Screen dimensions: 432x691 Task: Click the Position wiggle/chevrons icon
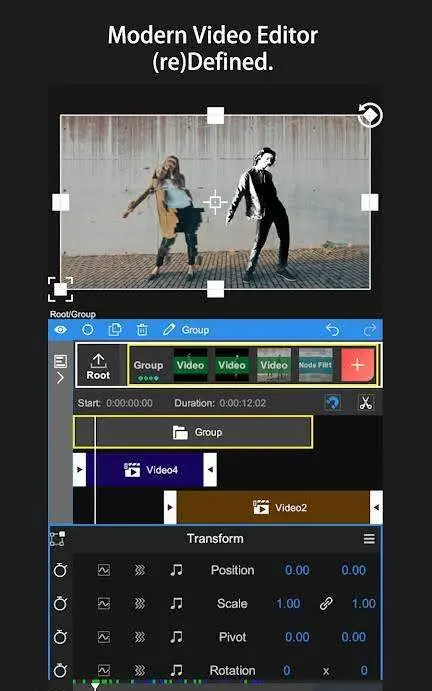pos(140,570)
